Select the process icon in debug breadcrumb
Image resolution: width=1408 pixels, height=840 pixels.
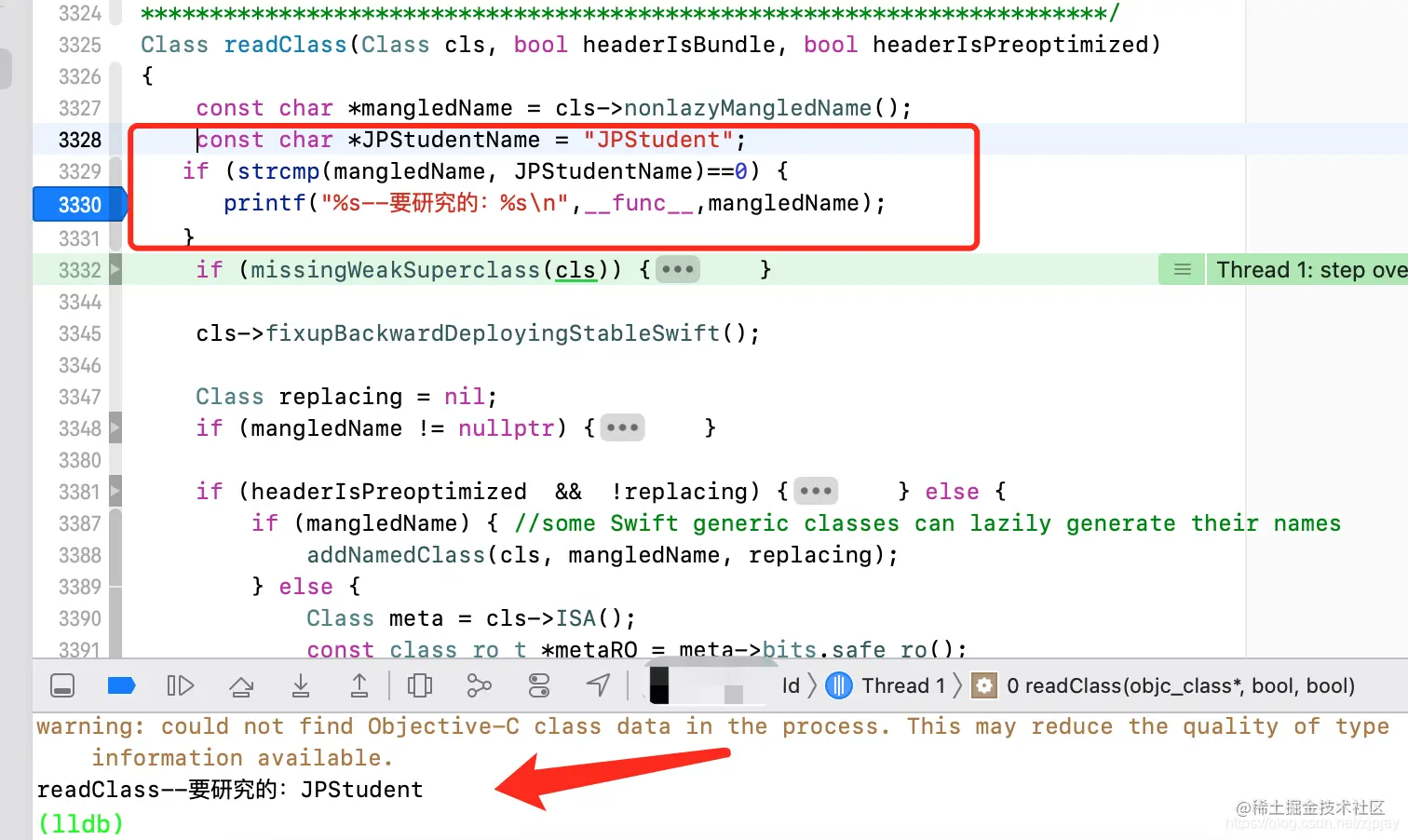point(659,686)
